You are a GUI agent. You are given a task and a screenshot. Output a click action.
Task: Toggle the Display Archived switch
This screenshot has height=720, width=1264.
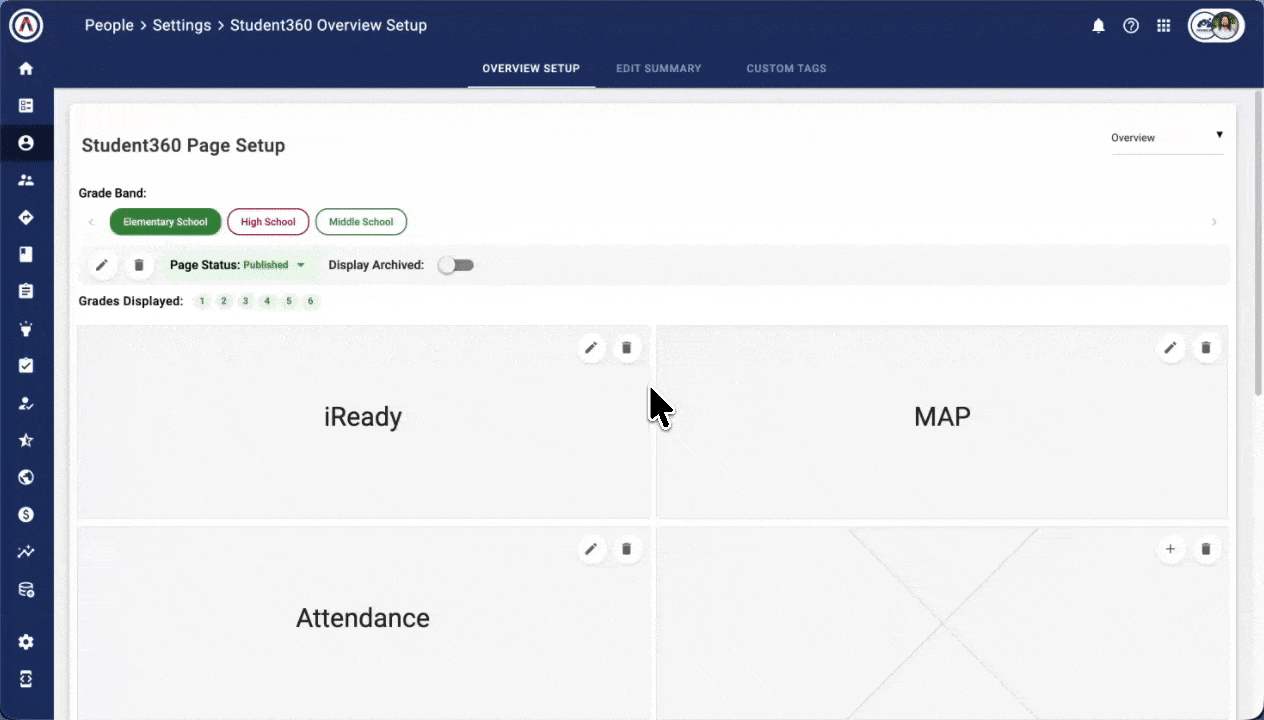click(456, 265)
